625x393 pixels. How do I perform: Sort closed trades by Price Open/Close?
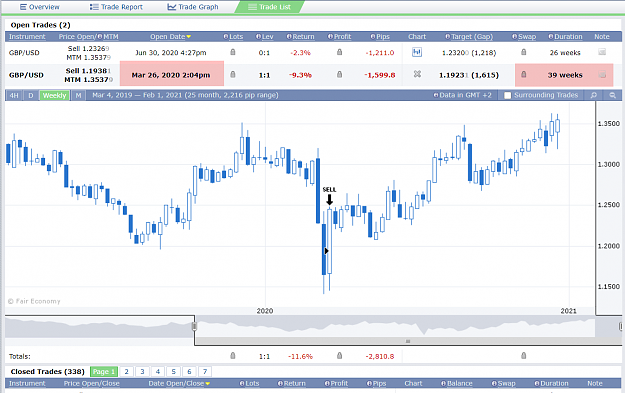pos(92,383)
